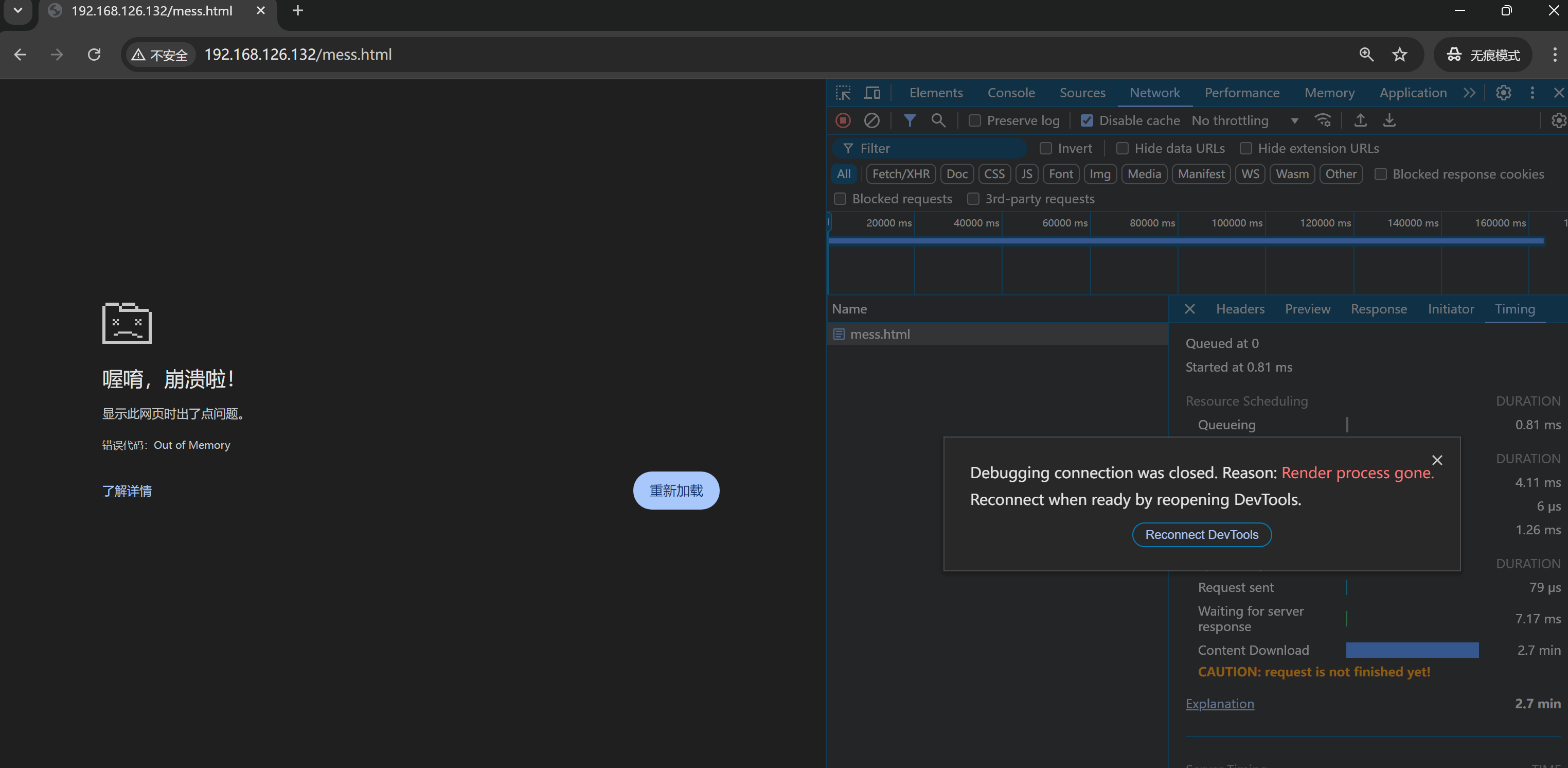Open the tab search dropdown arrow
Image resolution: width=1568 pixels, height=768 pixels.
point(17,10)
